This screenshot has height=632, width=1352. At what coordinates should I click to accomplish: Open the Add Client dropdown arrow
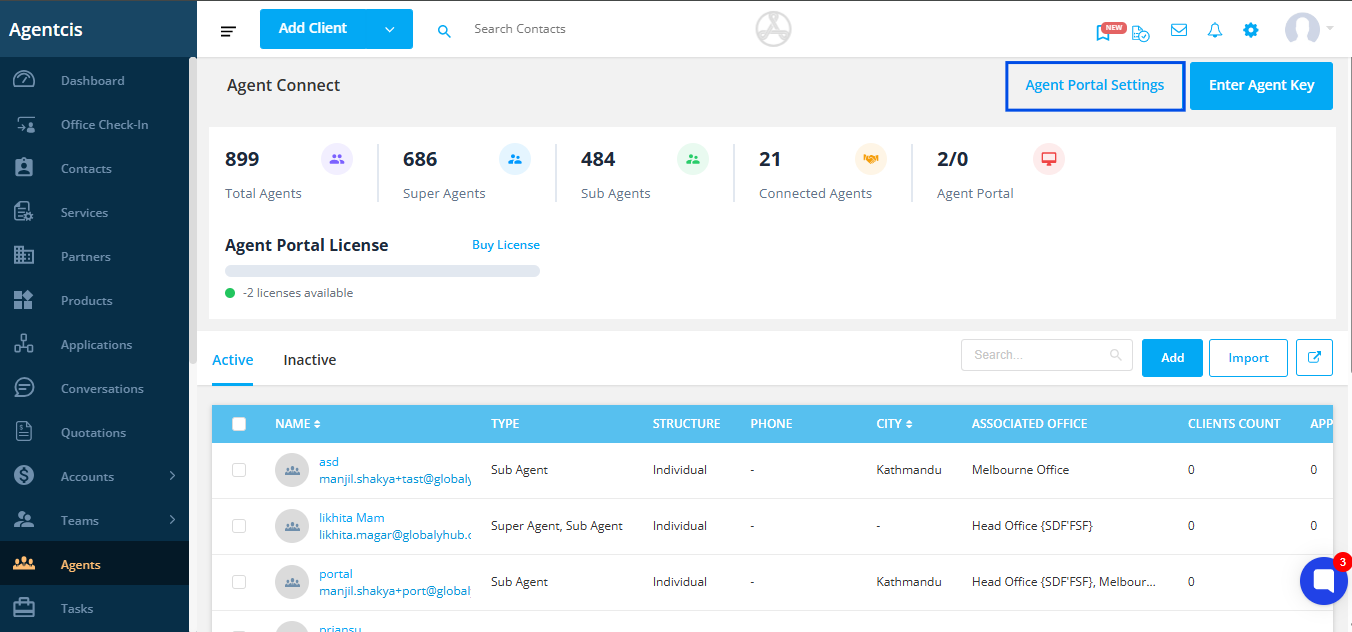click(x=390, y=29)
